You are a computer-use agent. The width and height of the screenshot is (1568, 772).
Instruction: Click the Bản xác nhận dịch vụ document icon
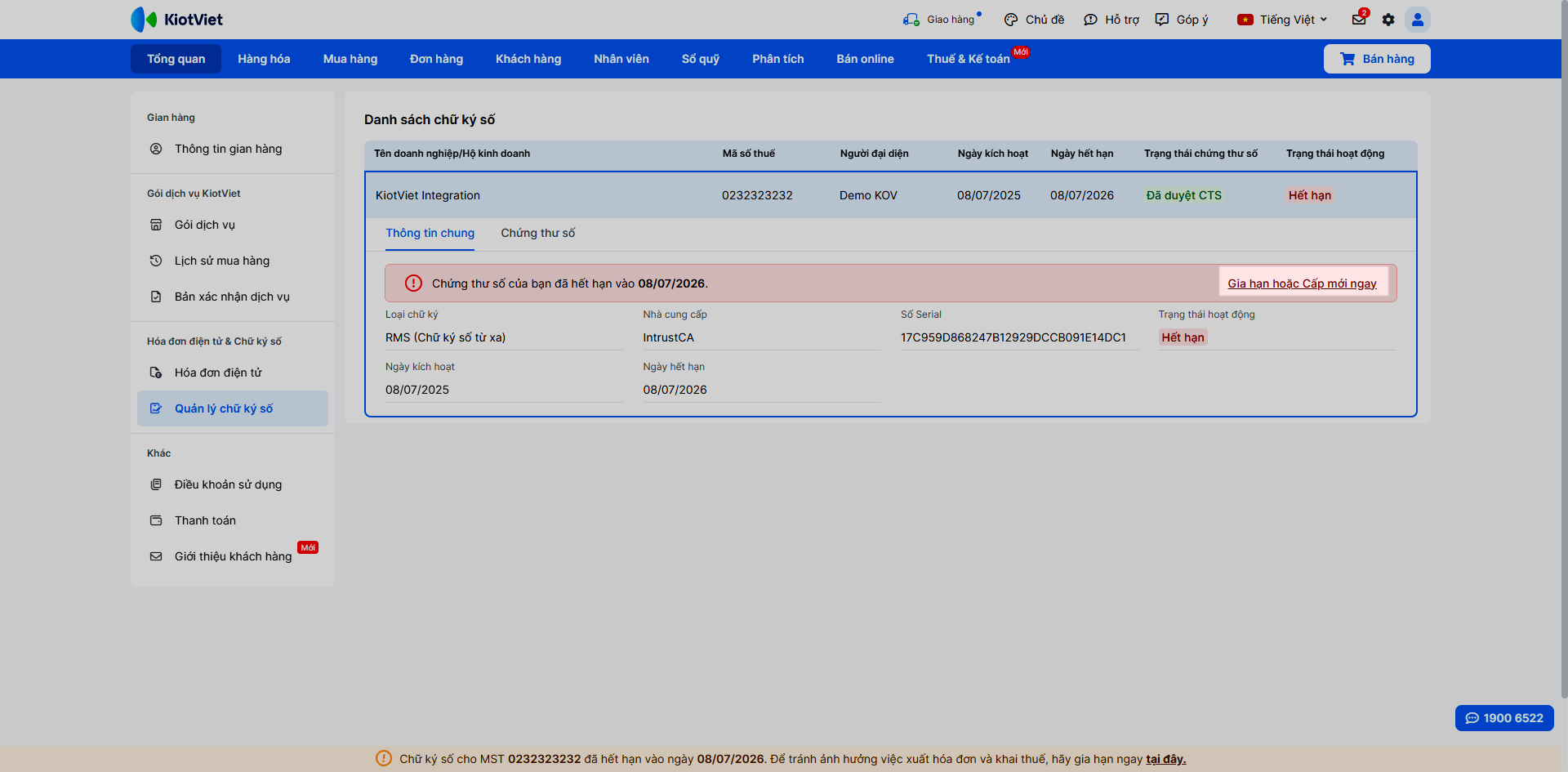click(x=156, y=297)
